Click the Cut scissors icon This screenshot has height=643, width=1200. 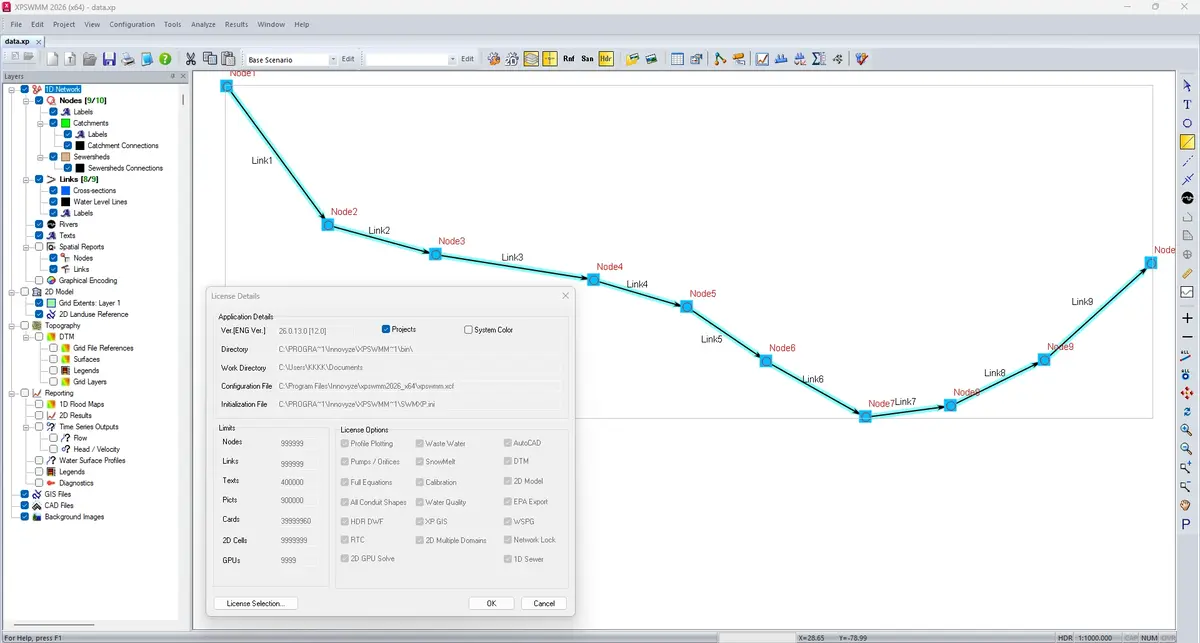[x=191, y=59]
